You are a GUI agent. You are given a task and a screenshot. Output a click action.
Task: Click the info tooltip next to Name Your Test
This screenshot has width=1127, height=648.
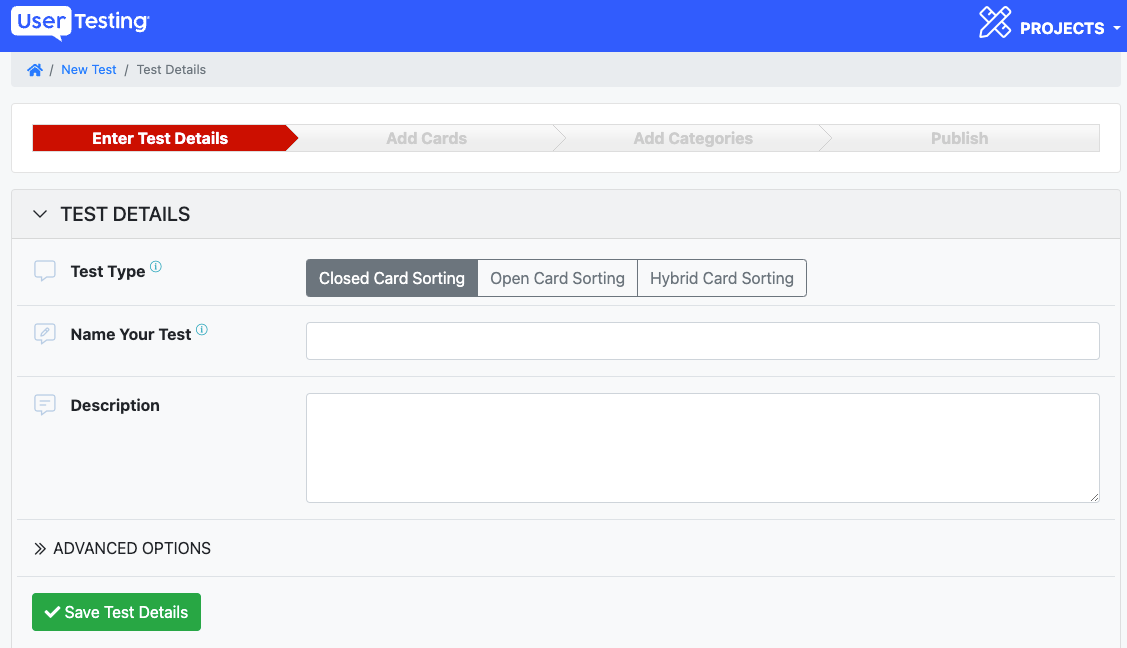(203, 327)
